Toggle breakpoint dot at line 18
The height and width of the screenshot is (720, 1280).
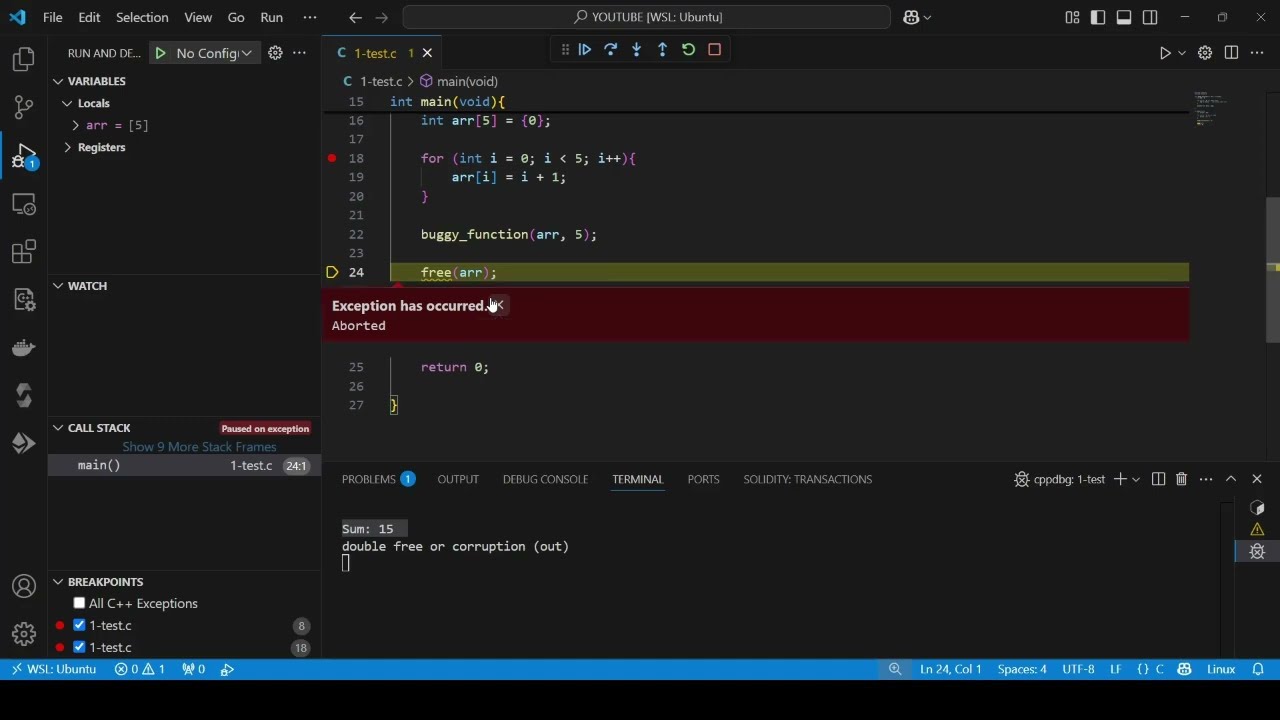(x=332, y=158)
